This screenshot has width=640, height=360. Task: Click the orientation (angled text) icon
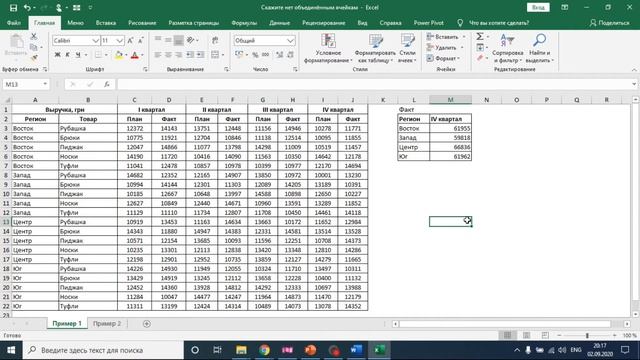[190, 40]
